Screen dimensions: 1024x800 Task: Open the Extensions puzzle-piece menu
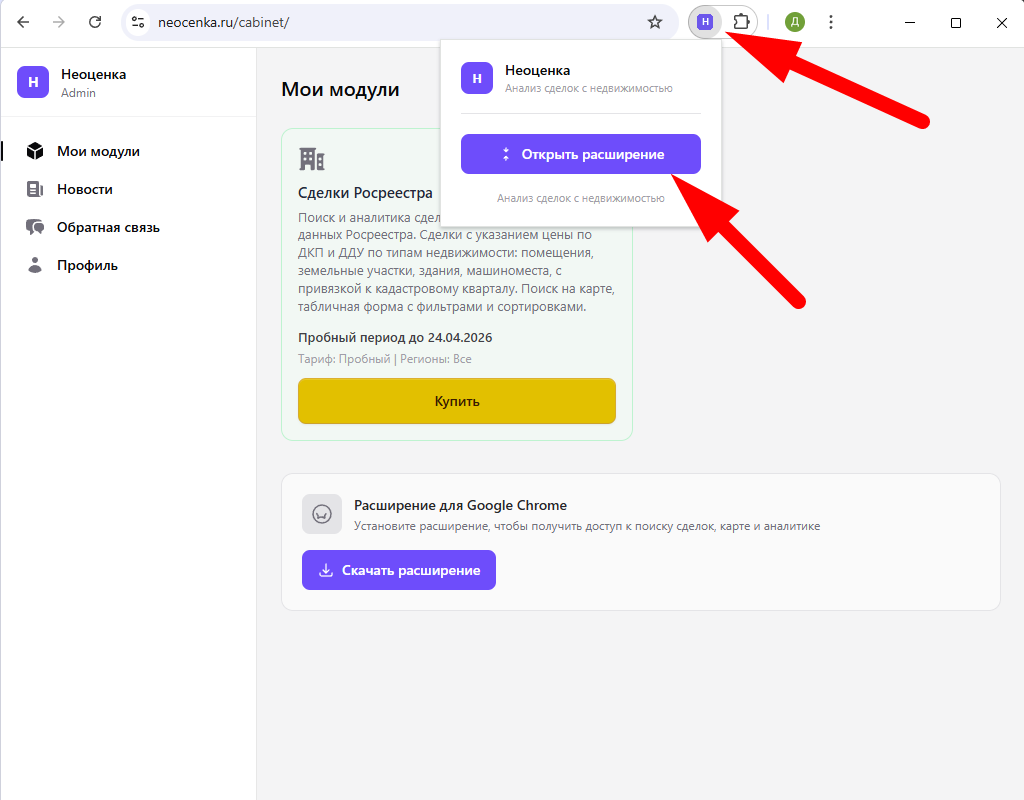point(741,22)
